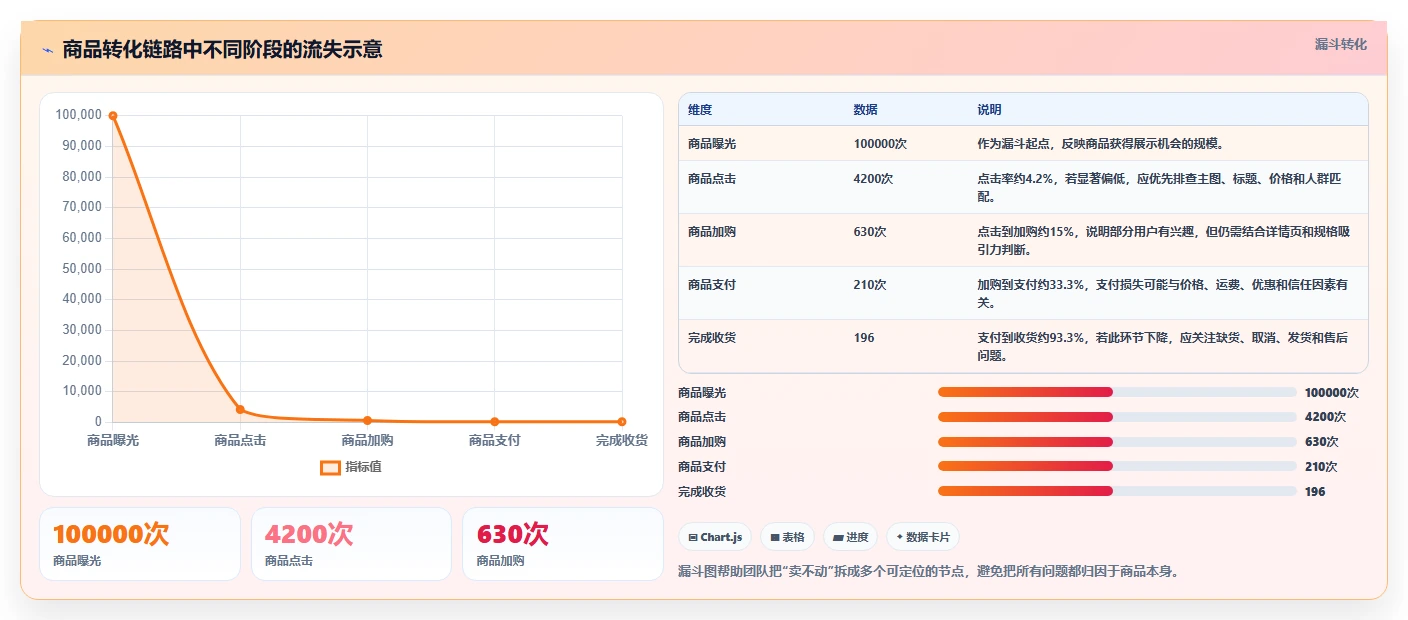Click the 商品点击 x-axis label
Image resolution: width=1408 pixels, height=620 pixels.
(x=240, y=440)
